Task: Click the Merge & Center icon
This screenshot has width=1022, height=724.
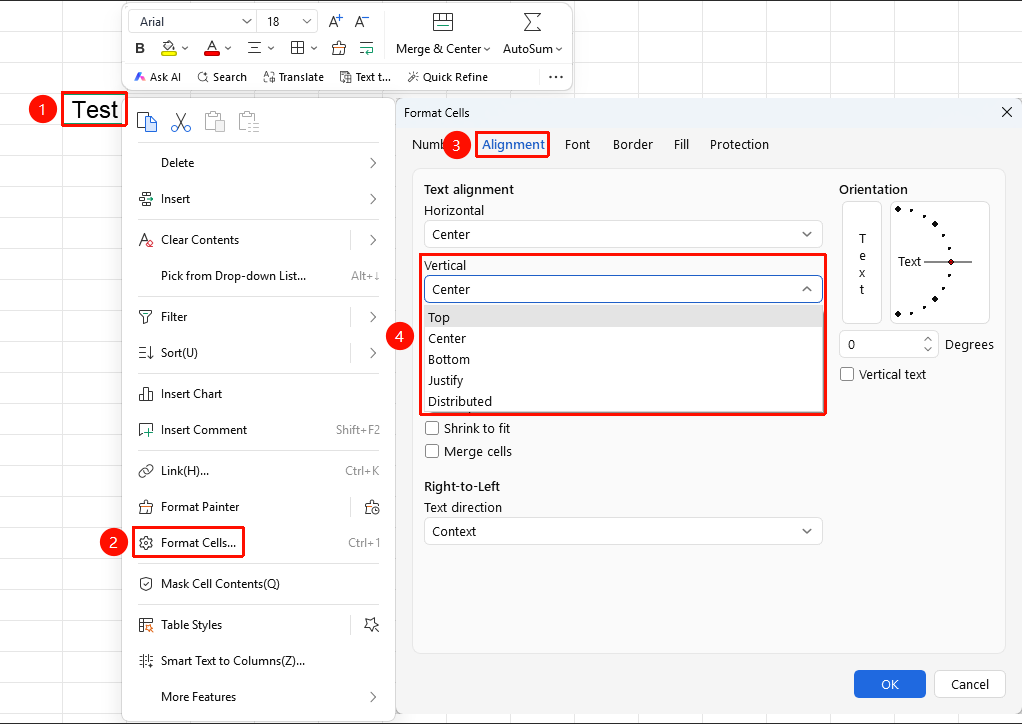Action: click(x=443, y=22)
